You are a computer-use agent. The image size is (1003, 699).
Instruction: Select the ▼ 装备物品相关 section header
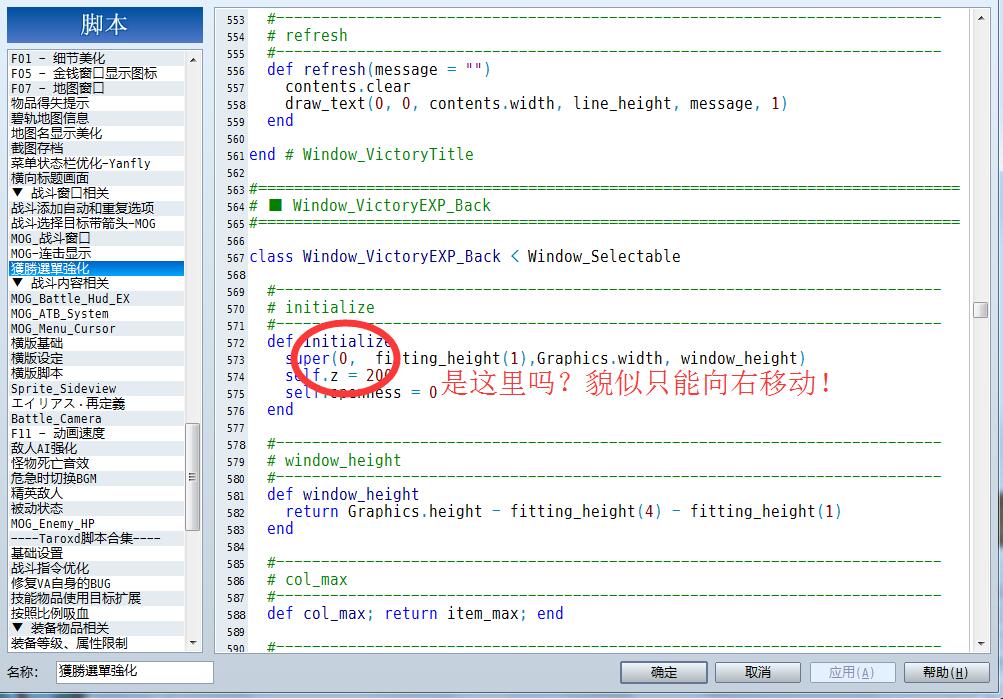(97, 628)
